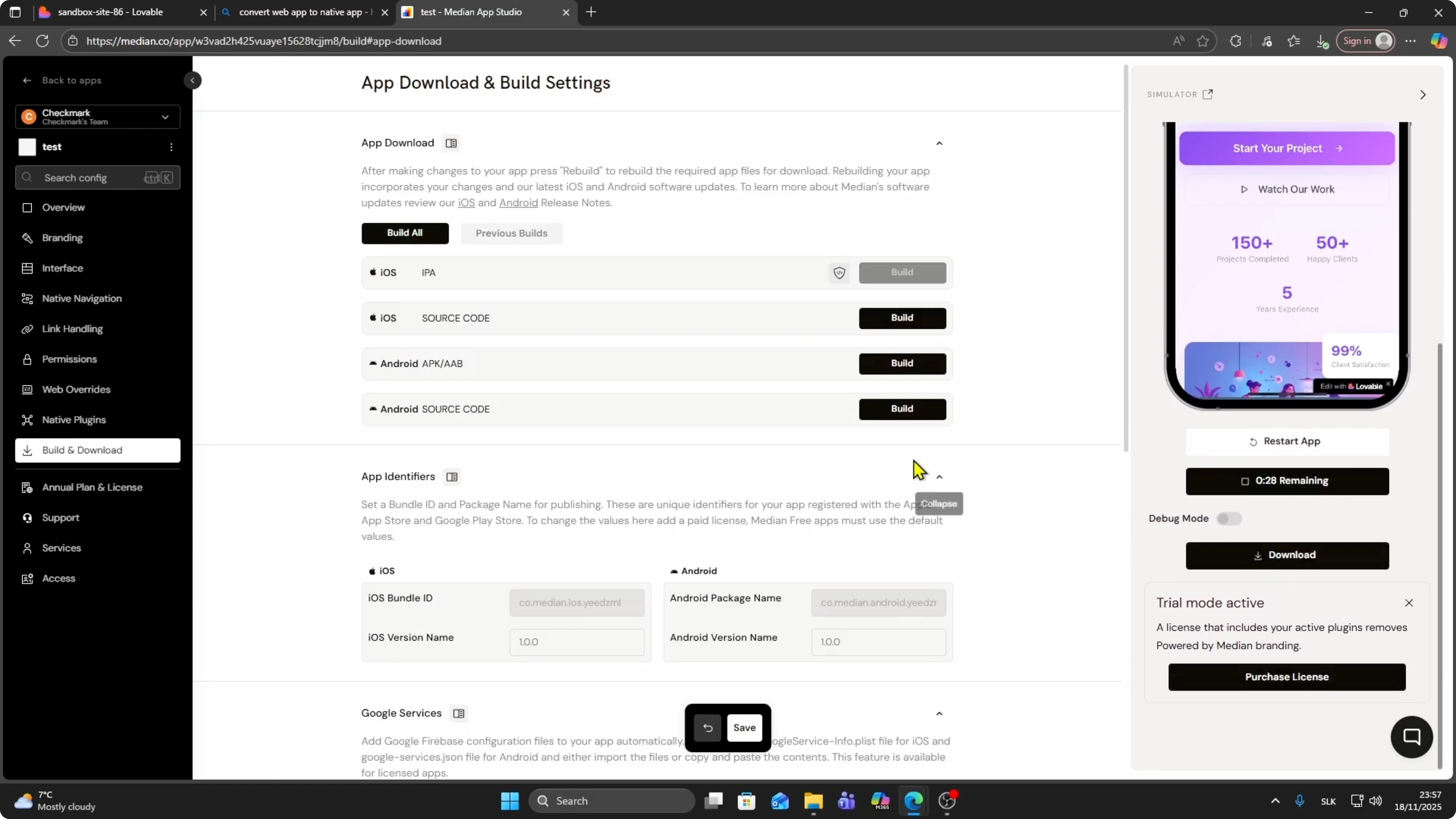
Task: Open the Android release notes link
Action: pos(518,203)
